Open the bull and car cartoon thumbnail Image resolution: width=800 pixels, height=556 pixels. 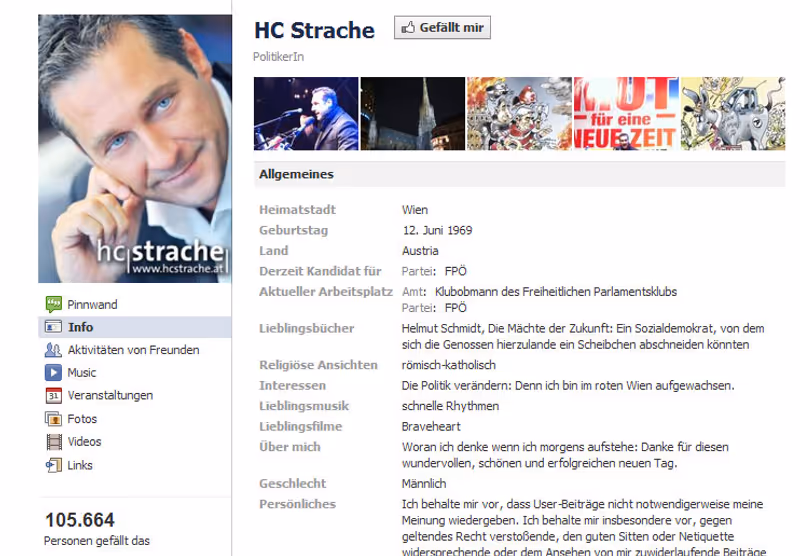[x=733, y=114]
